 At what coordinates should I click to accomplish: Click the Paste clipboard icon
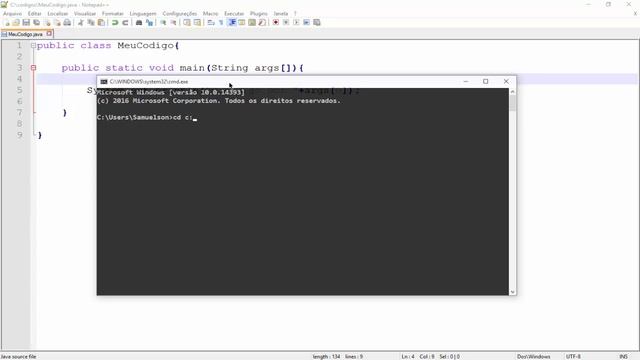[101, 22]
